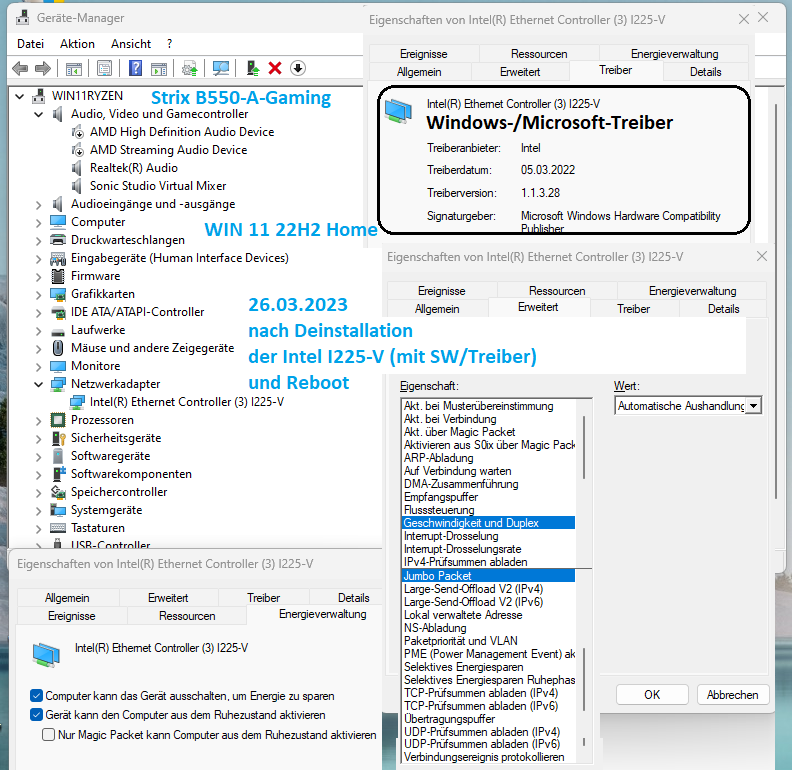Click OK in the Erweitert dialog
Viewport: 792px width, 770px height.
(652, 695)
